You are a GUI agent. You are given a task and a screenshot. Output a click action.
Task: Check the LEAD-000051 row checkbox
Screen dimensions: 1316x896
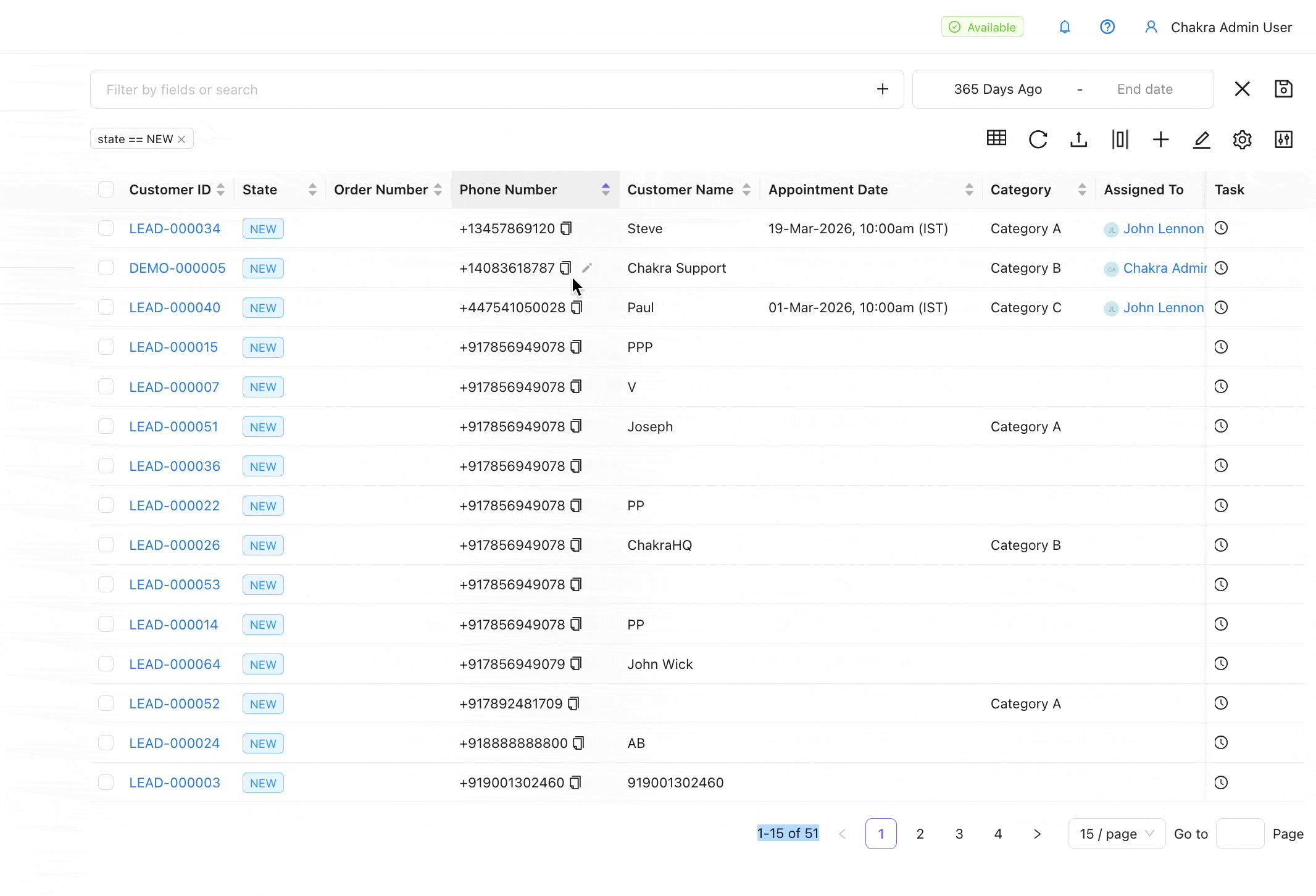tap(106, 426)
